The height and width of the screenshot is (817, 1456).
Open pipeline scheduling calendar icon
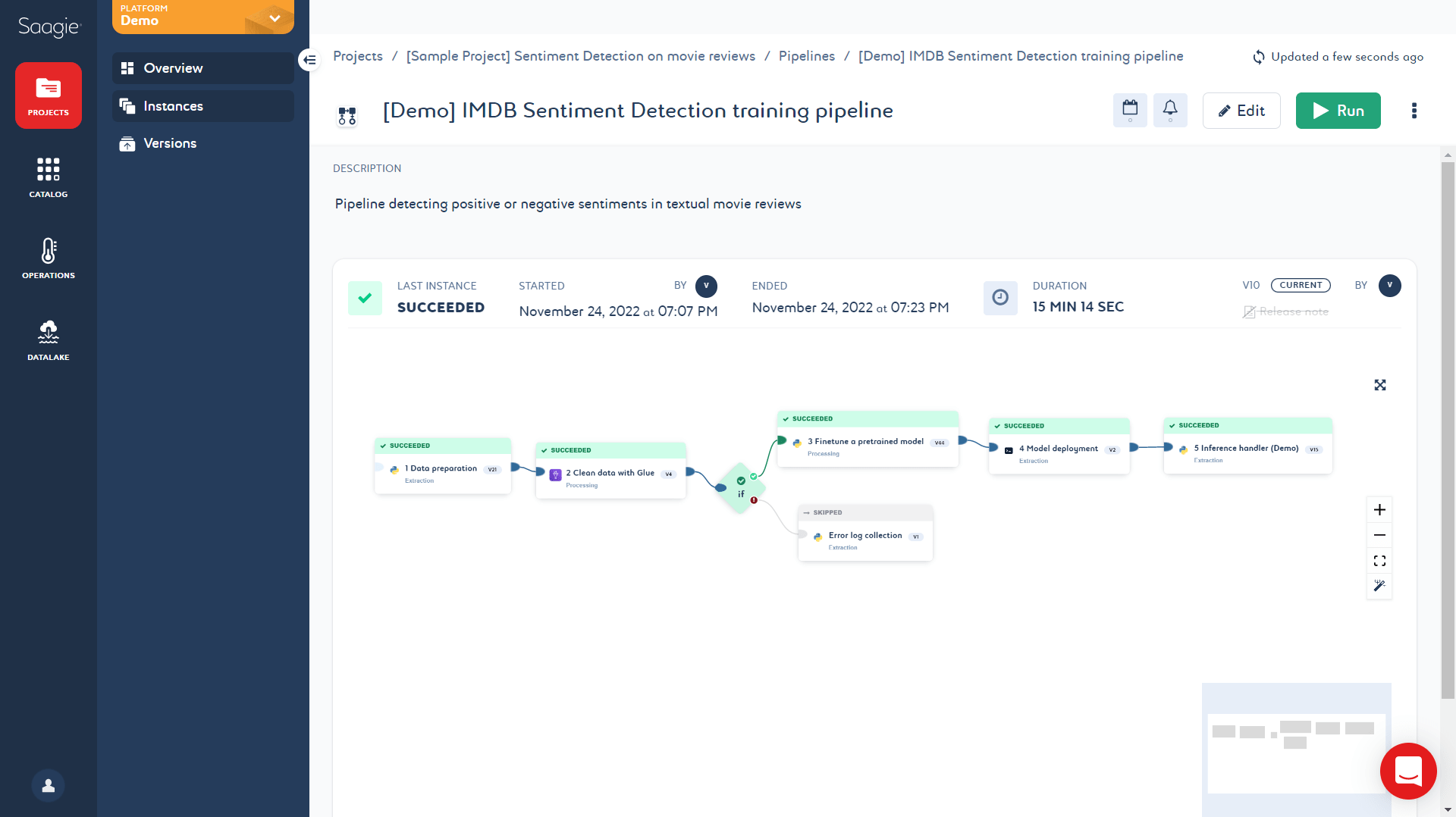coord(1130,111)
